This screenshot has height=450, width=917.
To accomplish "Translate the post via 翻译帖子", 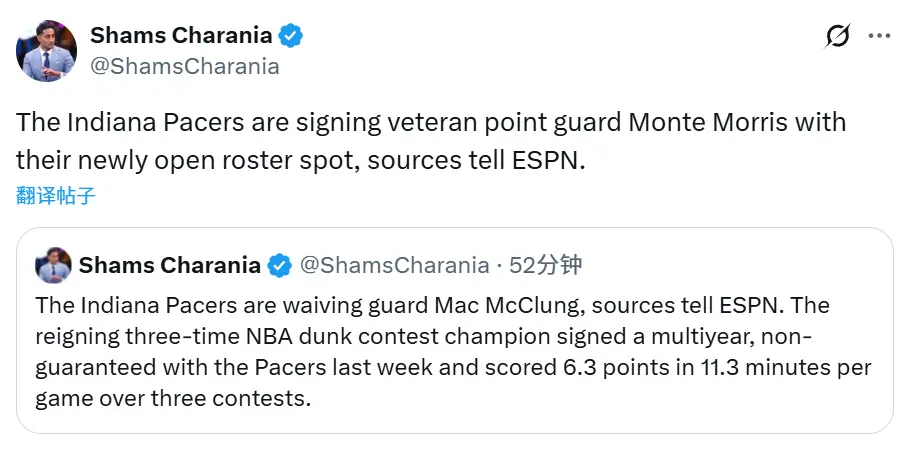I will pos(56,196).
